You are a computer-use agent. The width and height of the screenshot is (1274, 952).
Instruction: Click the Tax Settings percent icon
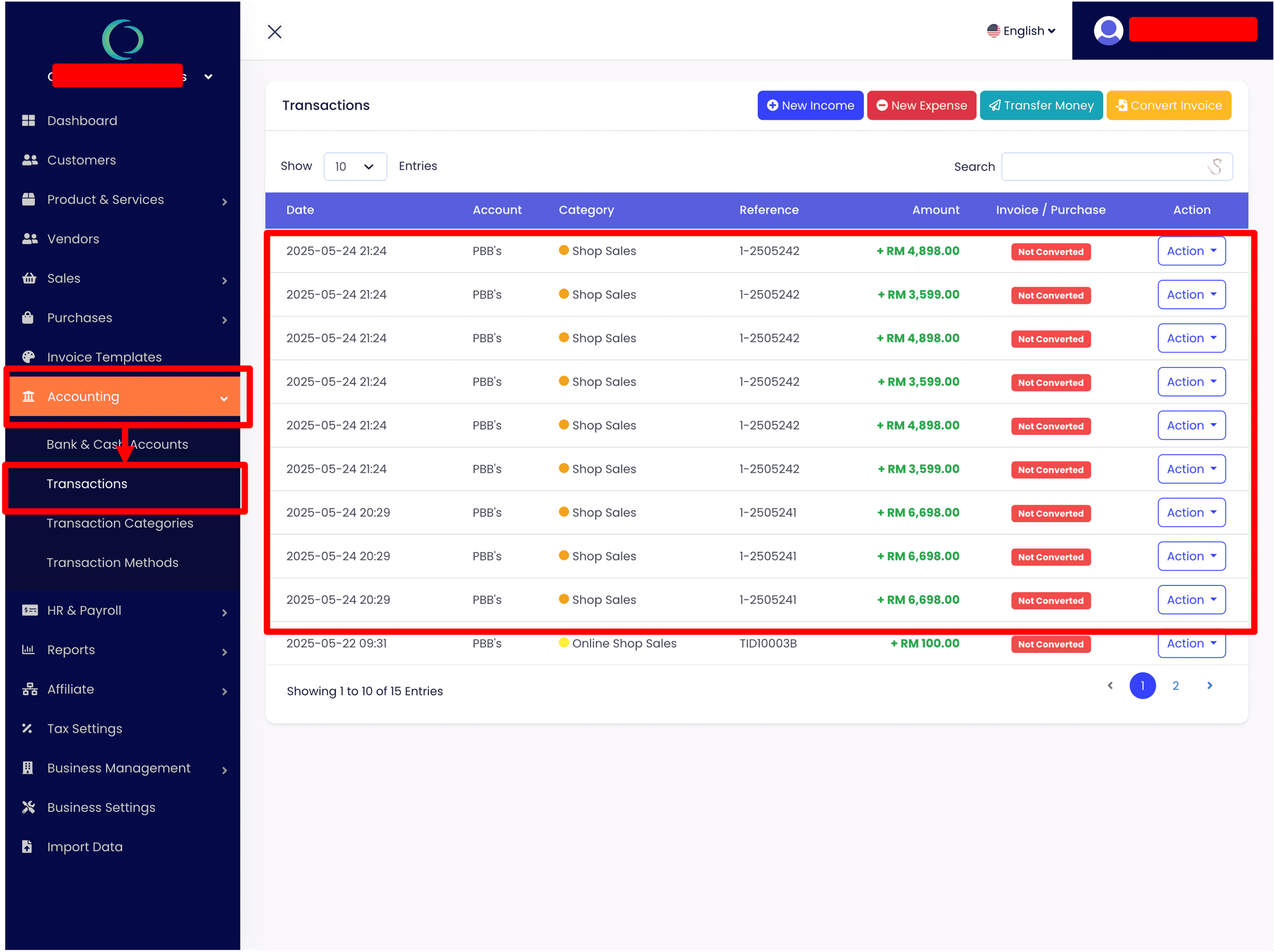click(x=27, y=728)
